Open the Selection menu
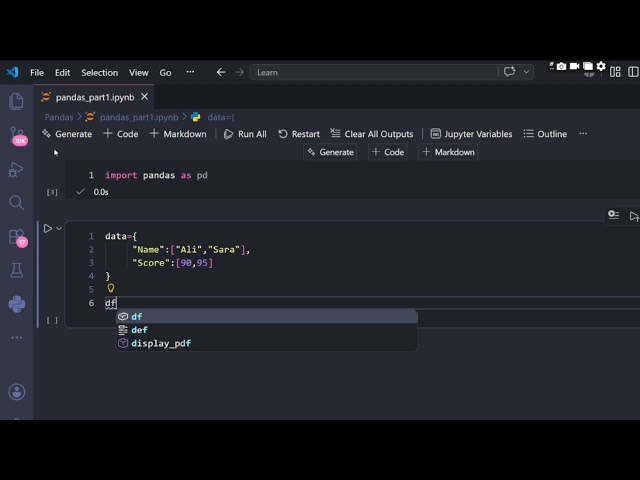This screenshot has height=480, width=640. click(100, 73)
